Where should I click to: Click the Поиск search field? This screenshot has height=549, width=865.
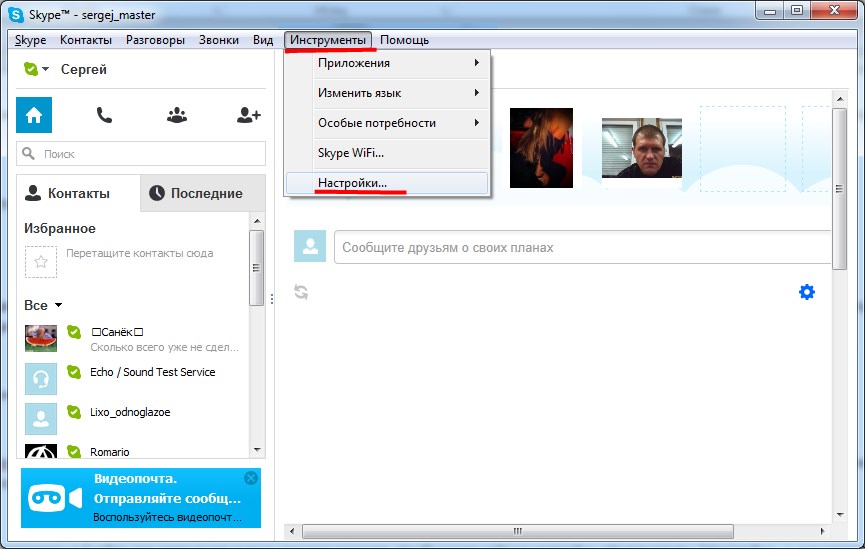[x=141, y=153]
